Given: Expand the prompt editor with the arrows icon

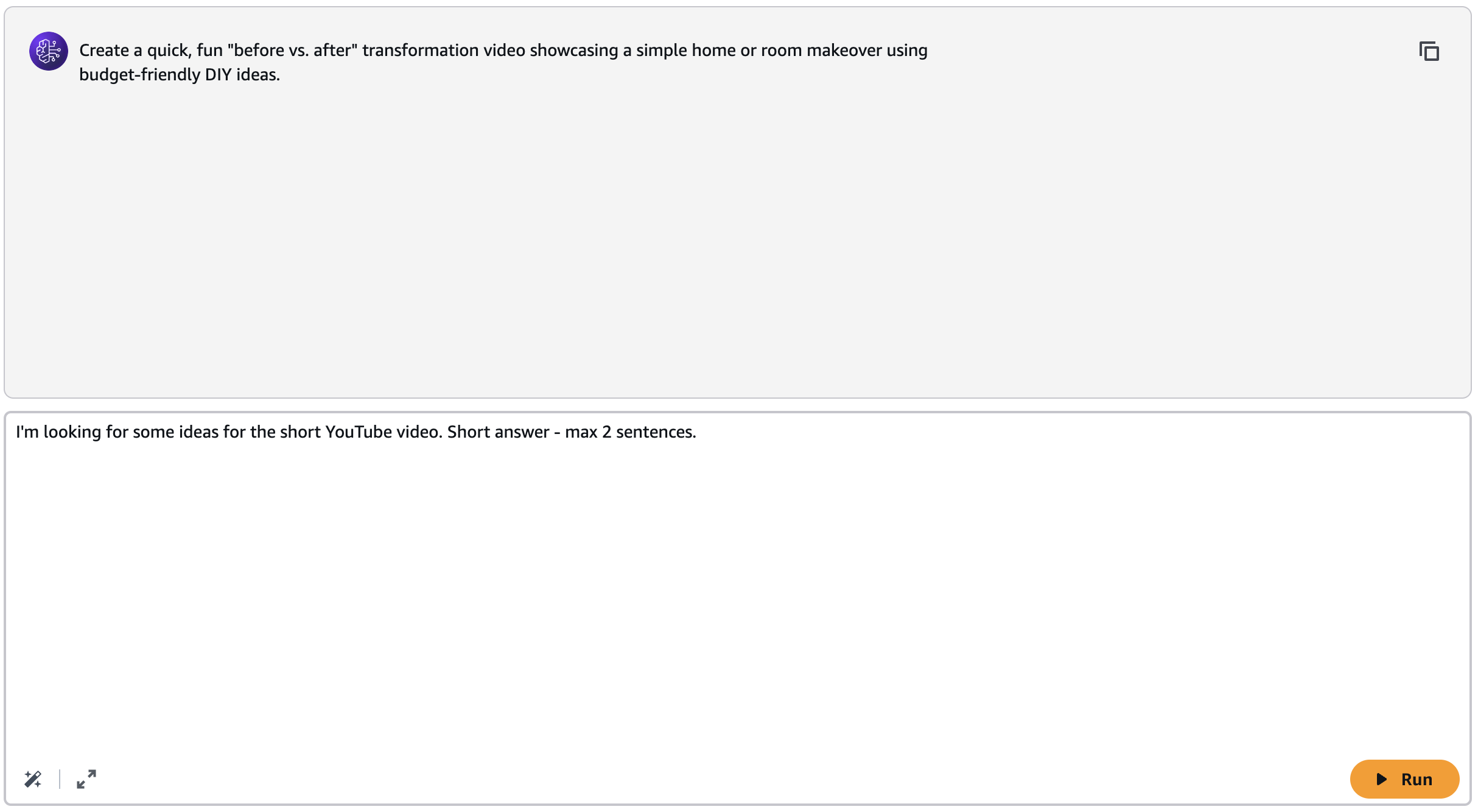Looking at the screenshot, I should (x=86, y=779).
